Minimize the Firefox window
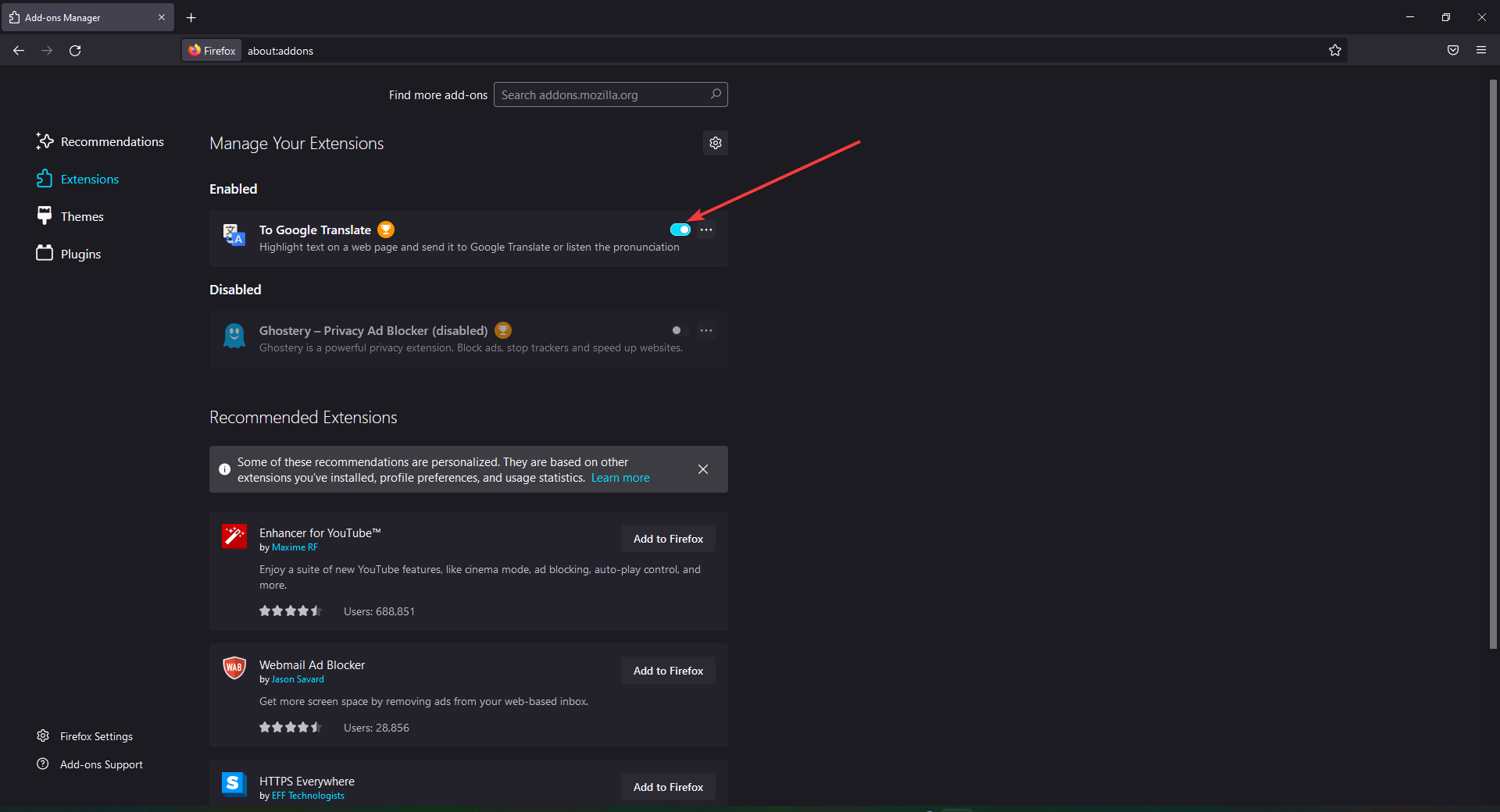This screenshot has height=812, width=1500. [x=1410, y=17]
